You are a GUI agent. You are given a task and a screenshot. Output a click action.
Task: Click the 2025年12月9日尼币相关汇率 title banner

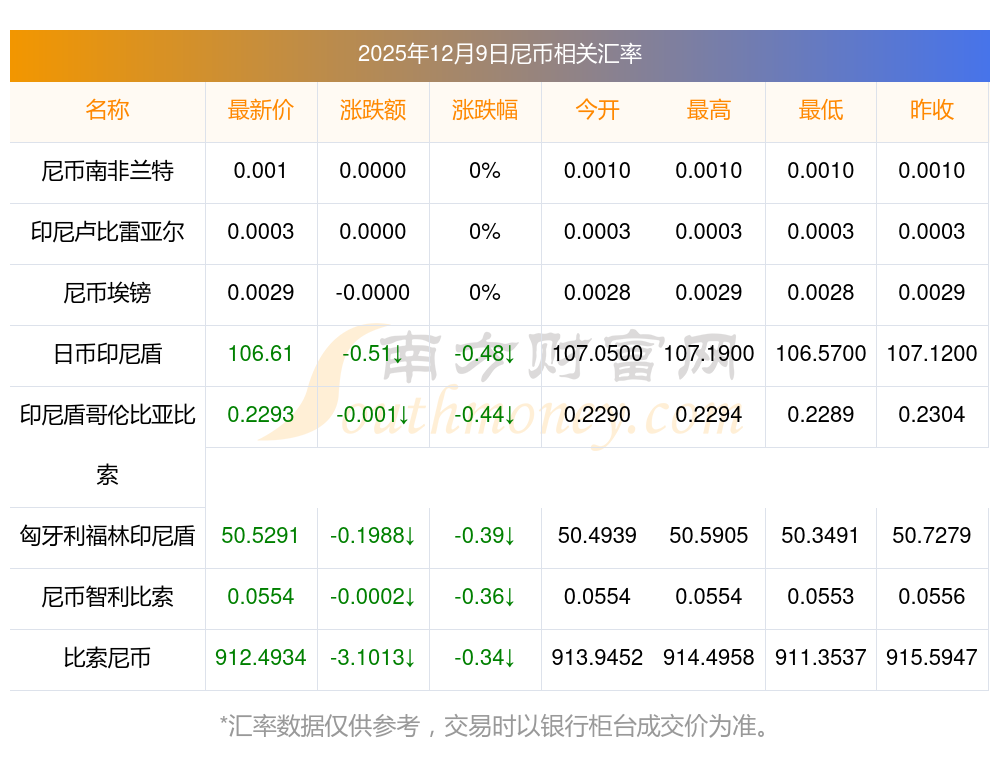pos(499,54)
